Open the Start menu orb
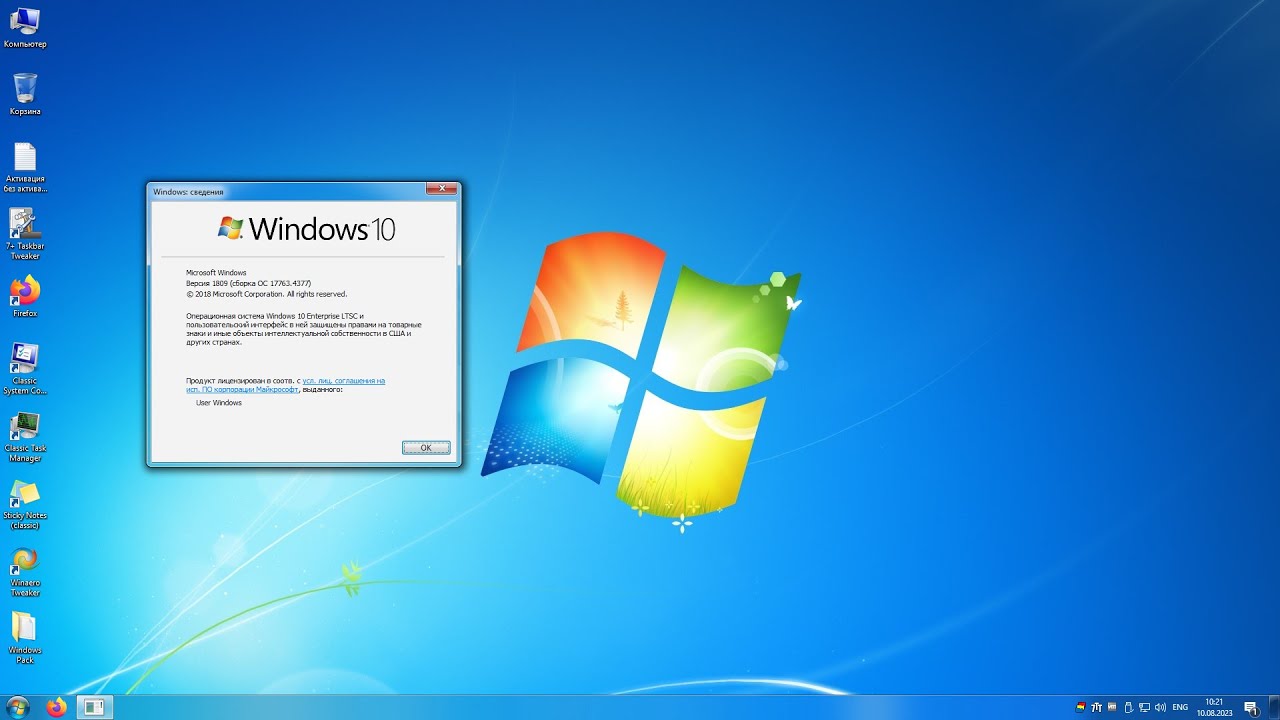 [19, 707]
